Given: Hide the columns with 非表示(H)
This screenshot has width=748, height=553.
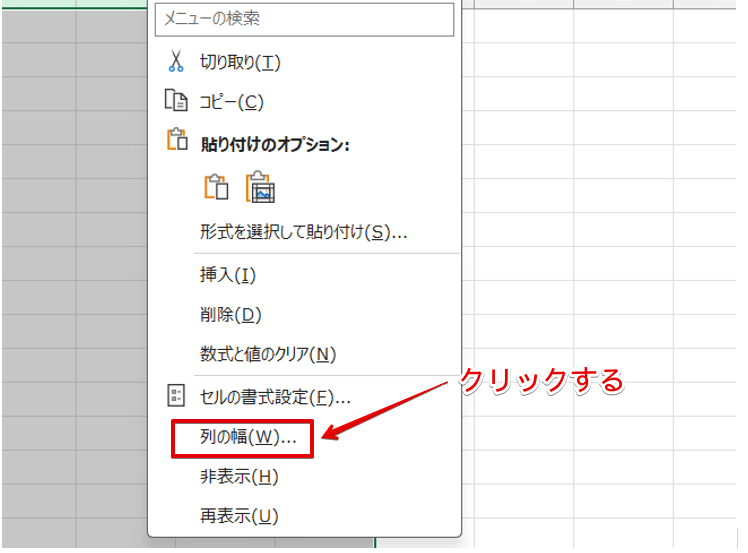Looking at the screenshot, I should coord(239,477).
